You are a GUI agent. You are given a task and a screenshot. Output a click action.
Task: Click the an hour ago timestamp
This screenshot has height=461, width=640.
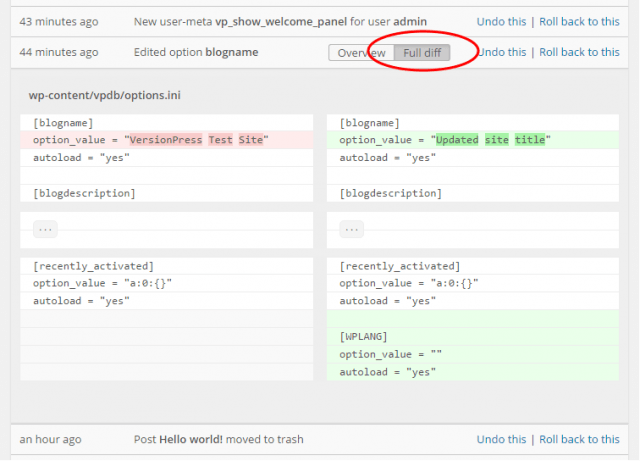coord(50,439)
